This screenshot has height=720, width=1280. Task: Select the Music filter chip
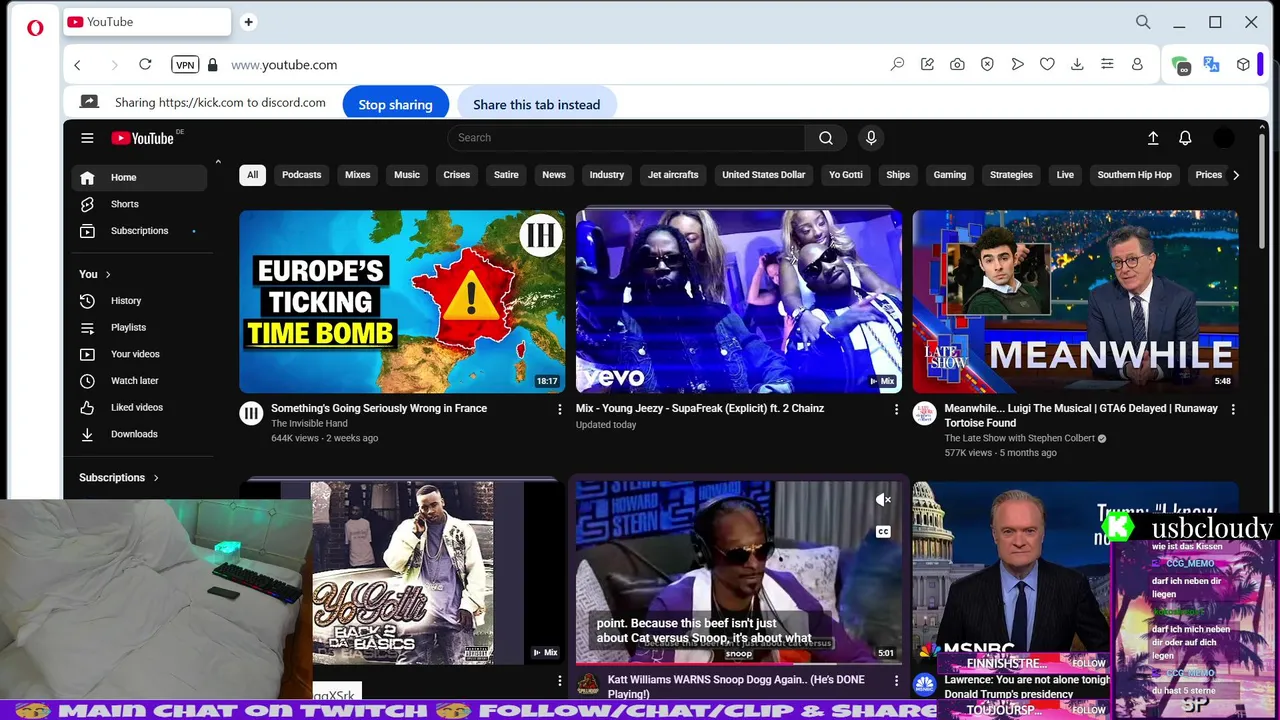pos(407,175)
